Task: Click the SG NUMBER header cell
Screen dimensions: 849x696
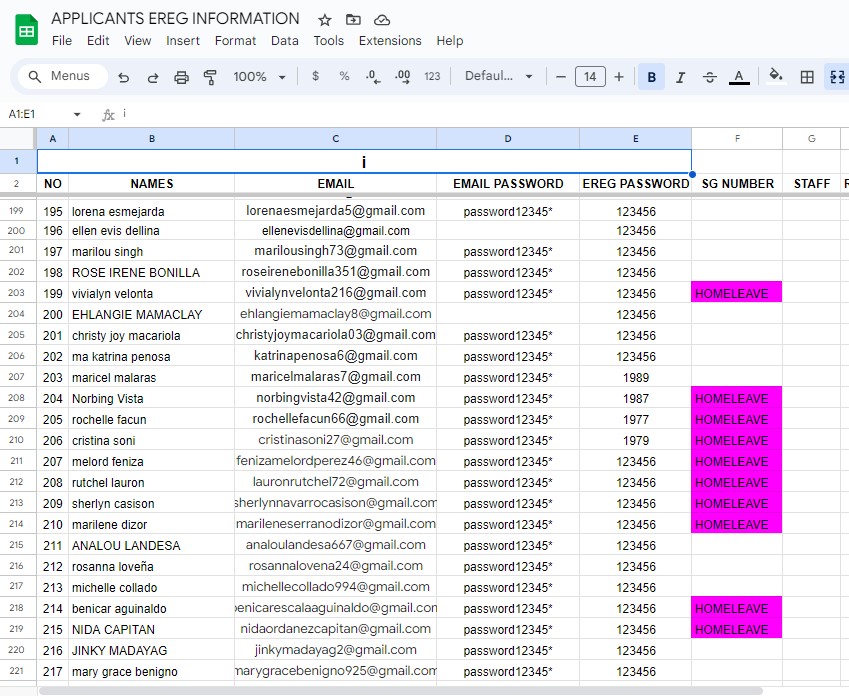Action: click(x=737, y=184)
